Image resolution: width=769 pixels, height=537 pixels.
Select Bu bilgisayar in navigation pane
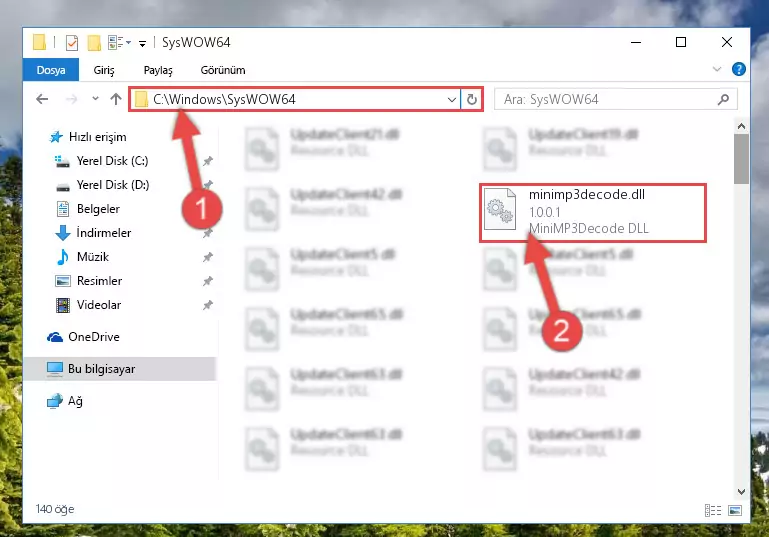click(x=120, y=369)
